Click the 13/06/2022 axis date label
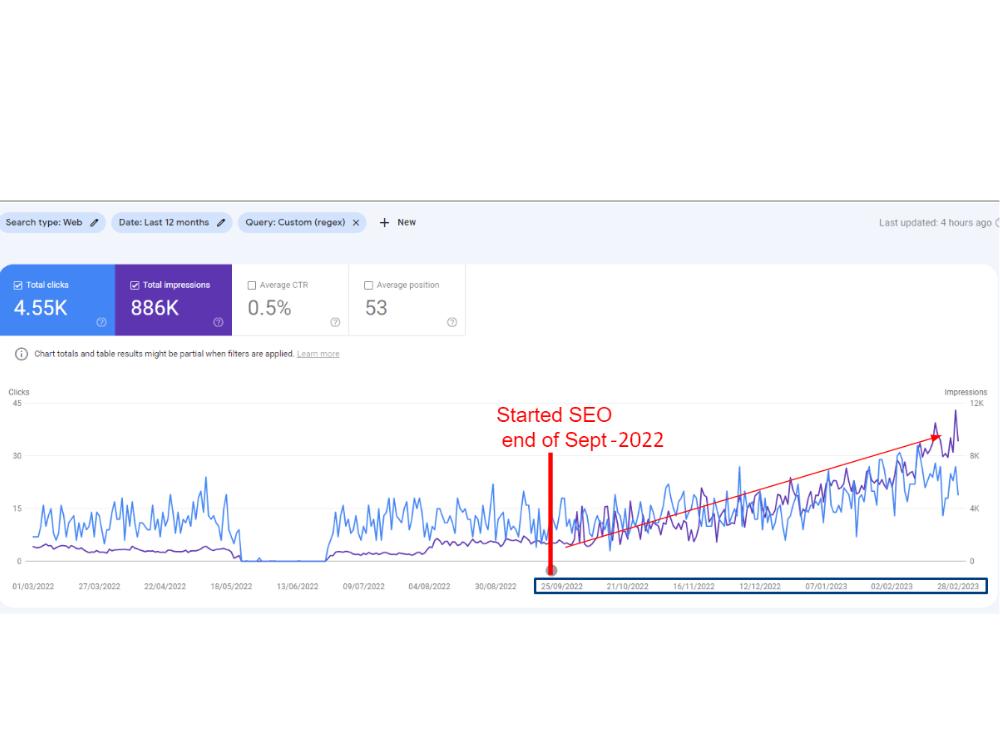The width and height of the screenshot is (1000, 750). click(x=297, y=586)
